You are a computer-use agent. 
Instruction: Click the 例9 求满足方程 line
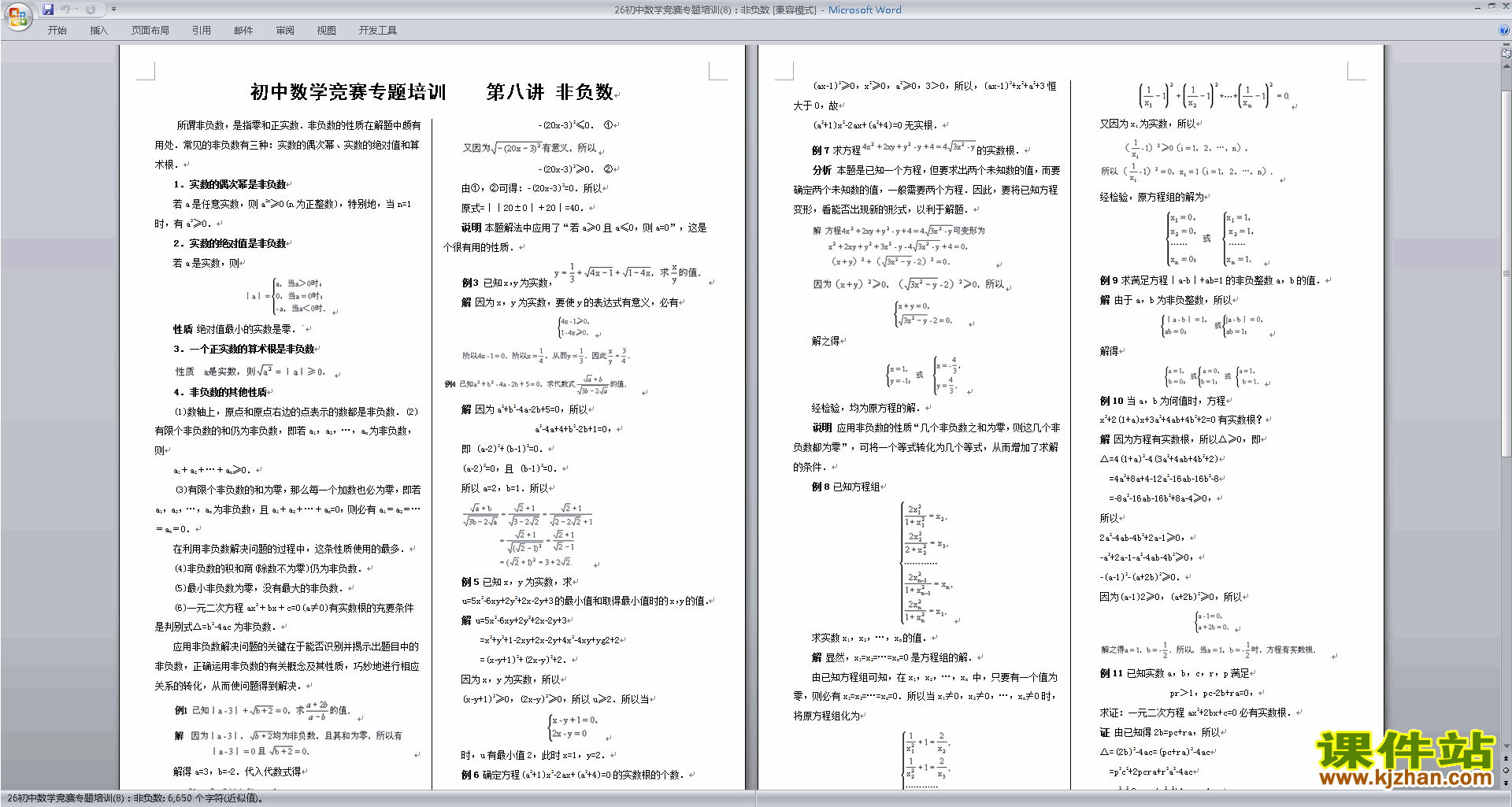tap(1210, 280)
